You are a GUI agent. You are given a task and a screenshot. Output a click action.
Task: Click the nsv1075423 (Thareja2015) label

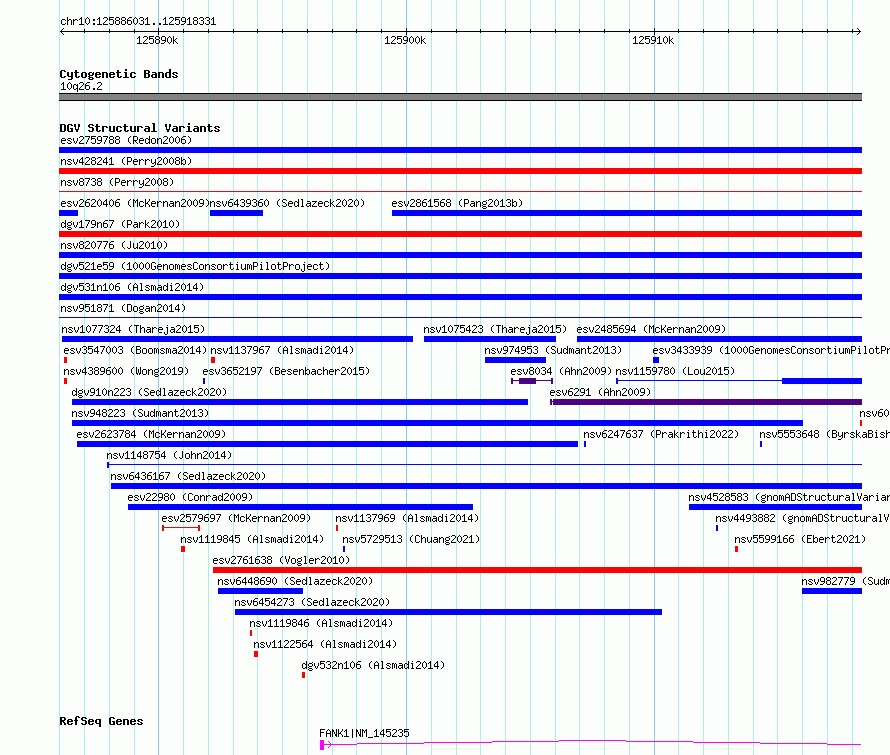(x=495, y=329)
